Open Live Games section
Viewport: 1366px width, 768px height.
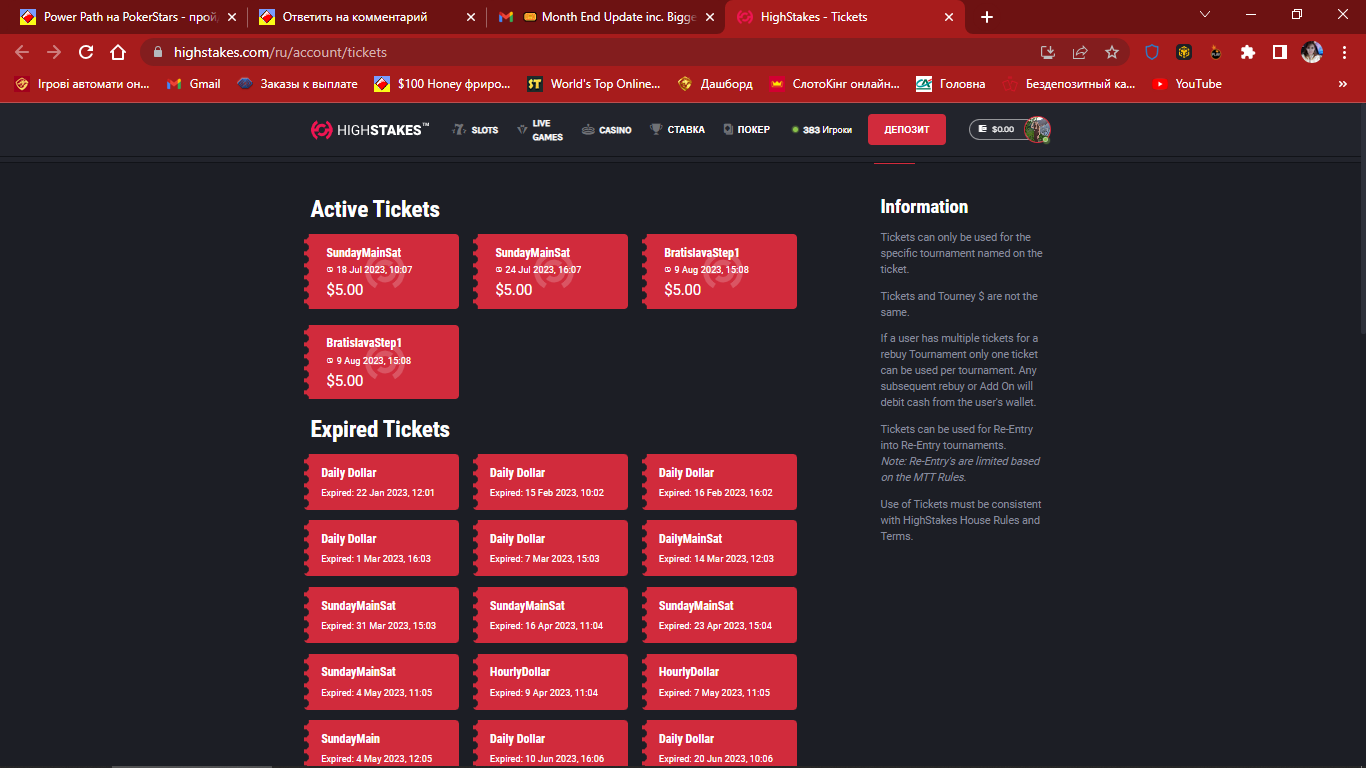click(540, 130)
